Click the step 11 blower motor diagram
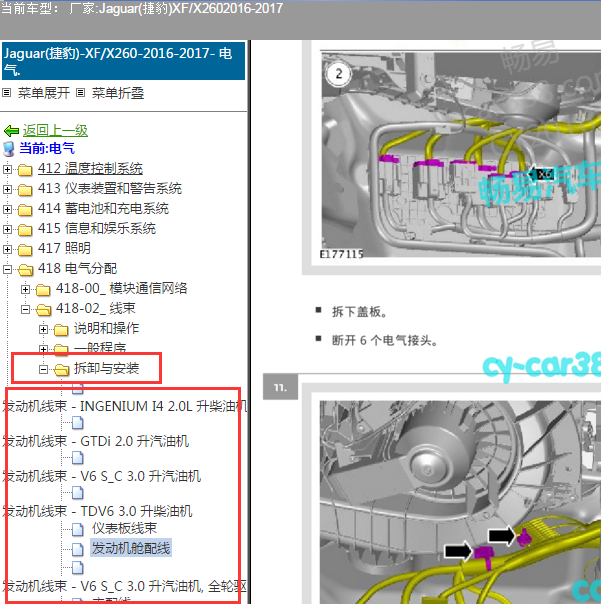This screenshot has height=604, width=601. click(x=460, y=502)
